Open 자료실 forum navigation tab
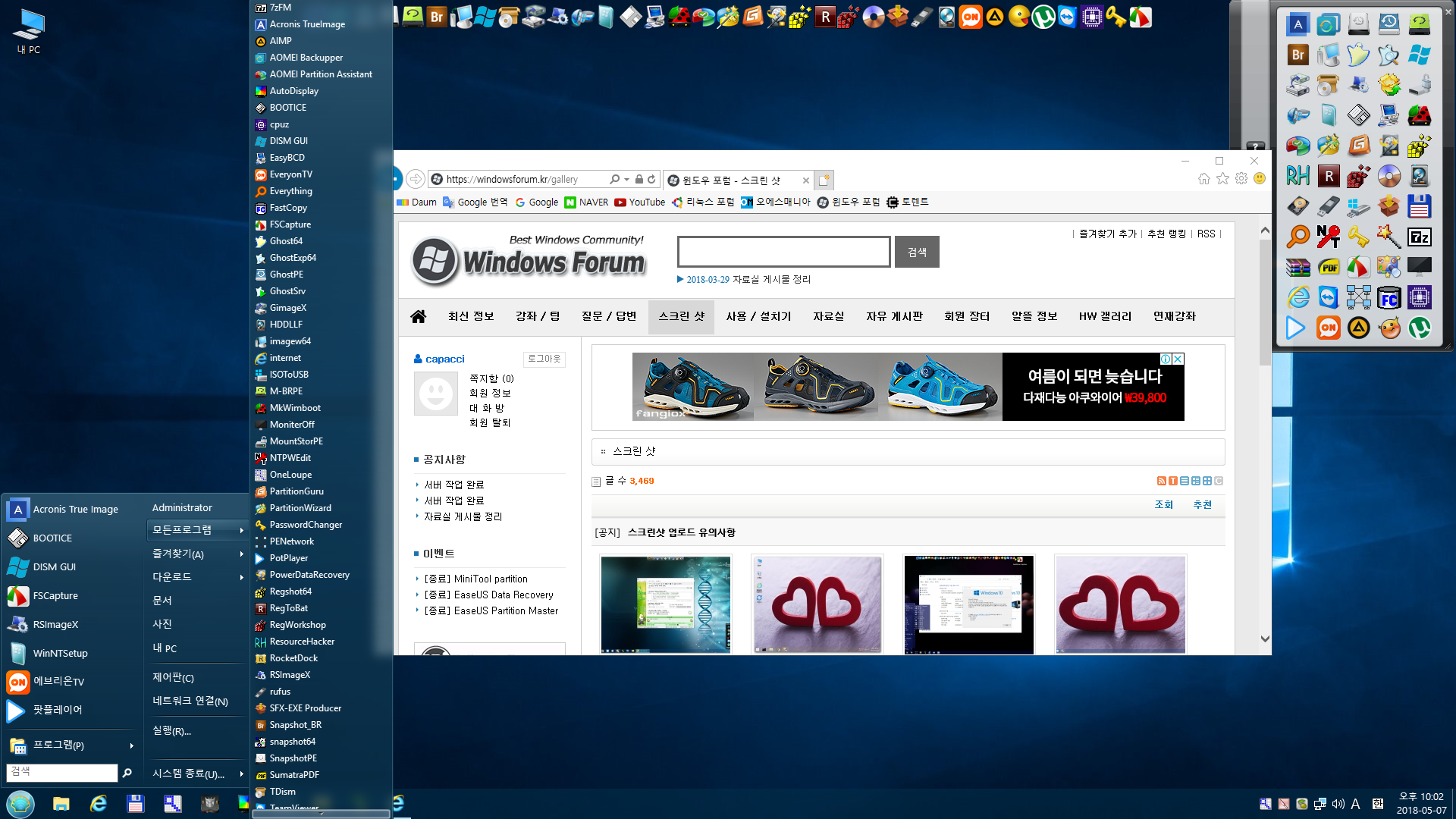 pyautogui.click(x=828, y=316)
